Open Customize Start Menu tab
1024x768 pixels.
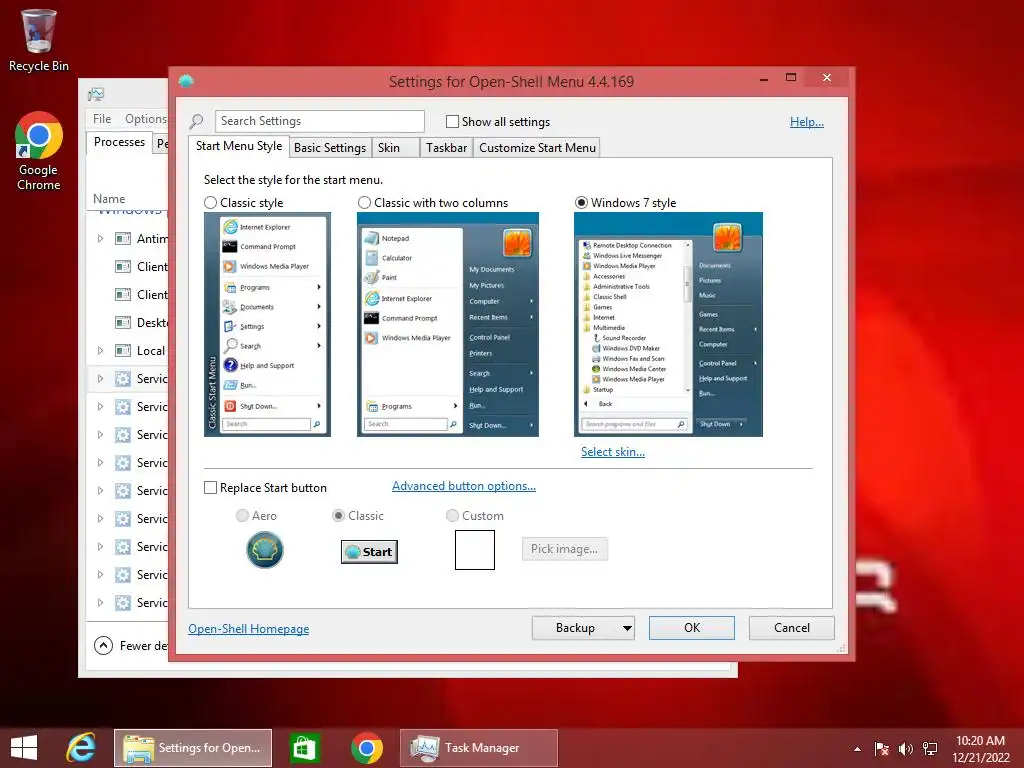pos(537,148)
